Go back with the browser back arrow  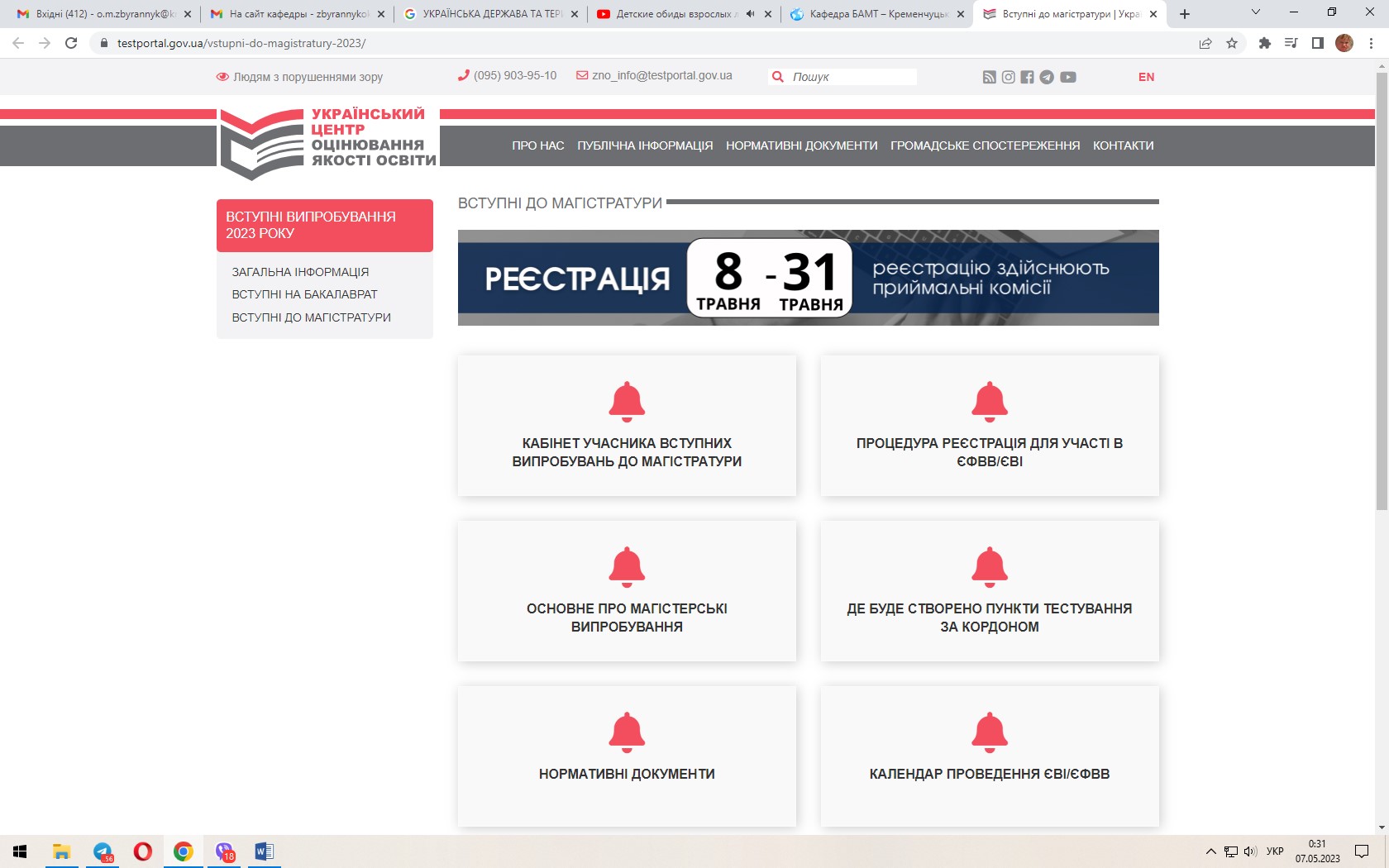pyautogui.click(x=18, y=43)
